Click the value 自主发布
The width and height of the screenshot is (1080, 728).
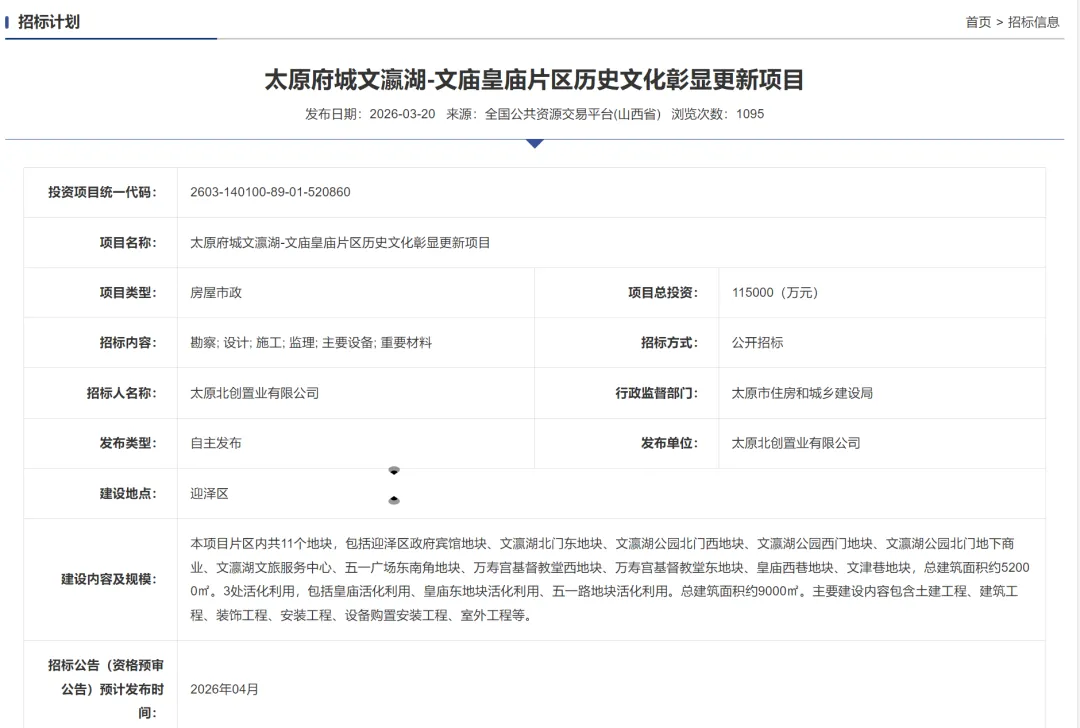(216, 444)
